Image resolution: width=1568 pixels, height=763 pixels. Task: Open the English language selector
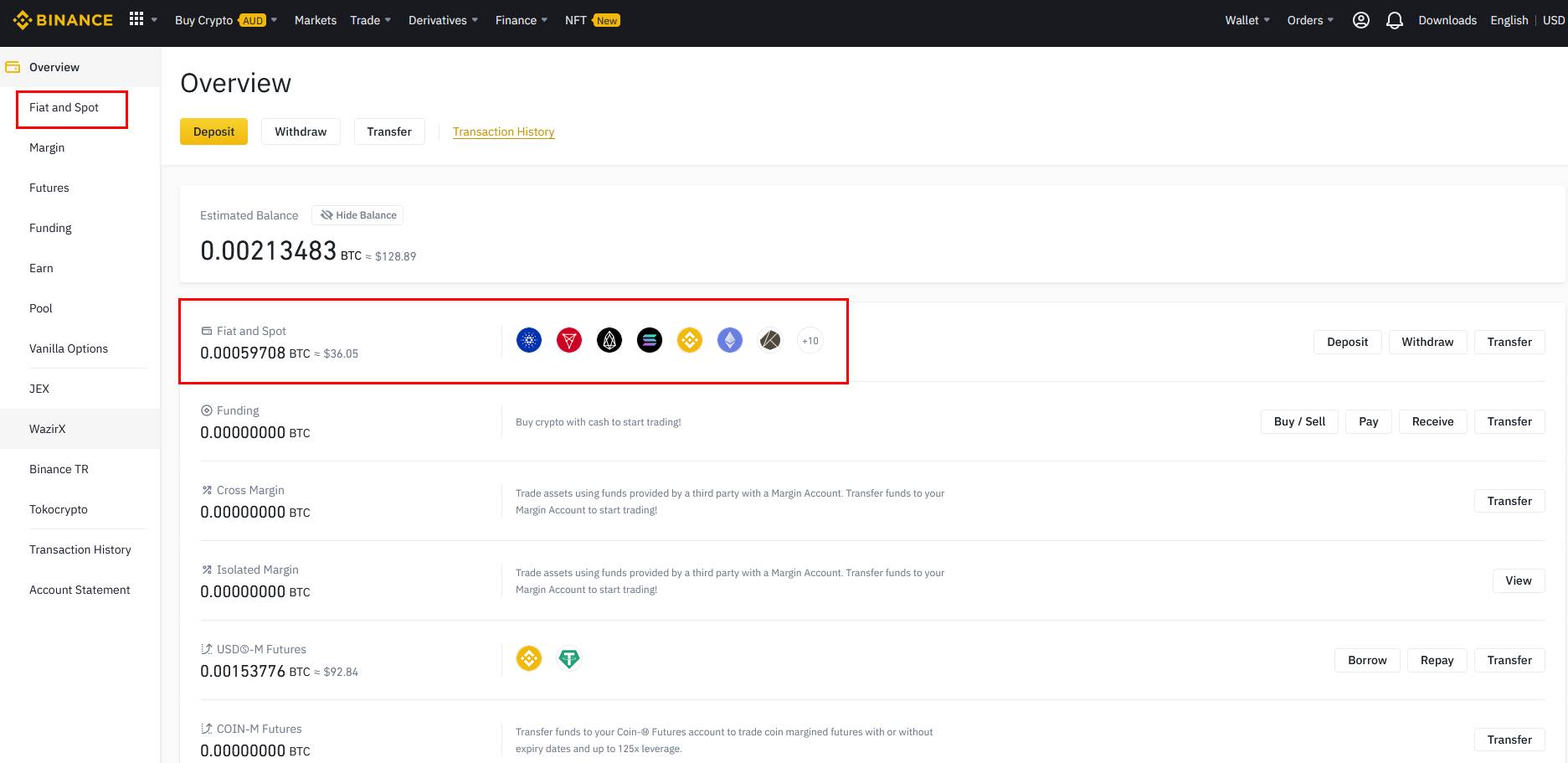pos(1509,20)
